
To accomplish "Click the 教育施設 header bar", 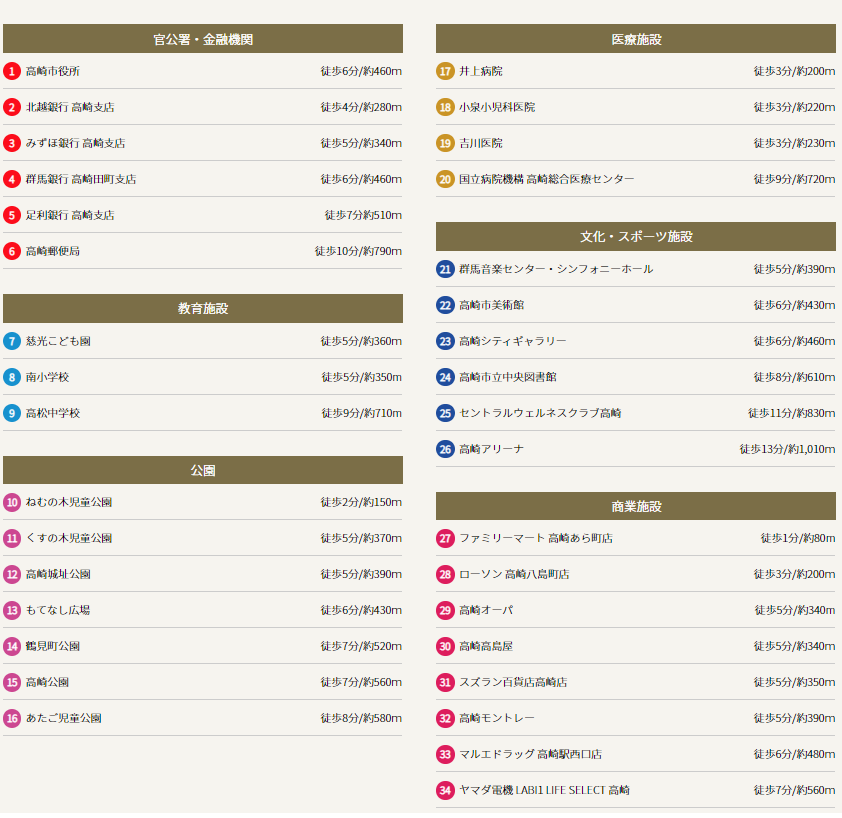I will (x=203, y=308).
